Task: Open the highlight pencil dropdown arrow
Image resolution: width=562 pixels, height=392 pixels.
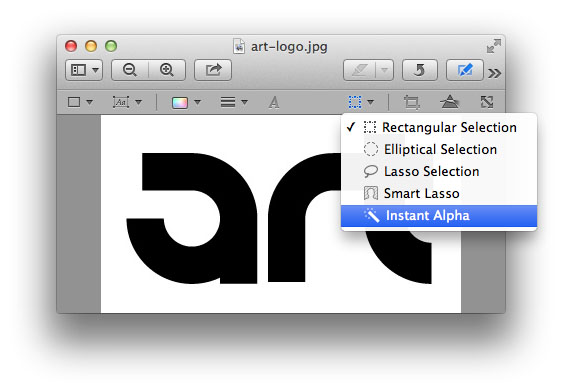Action: tap(384, 70)
